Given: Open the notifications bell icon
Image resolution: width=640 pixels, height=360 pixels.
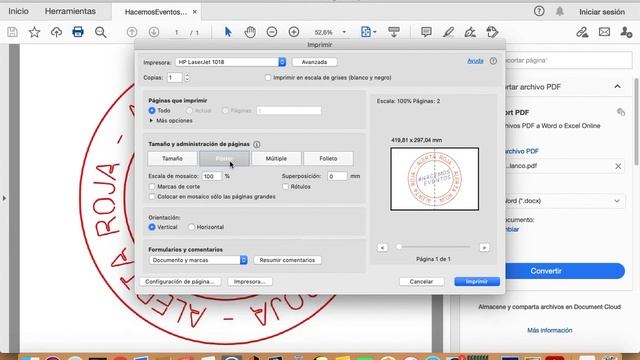Looking at the screenshot, I should point(560,11).
